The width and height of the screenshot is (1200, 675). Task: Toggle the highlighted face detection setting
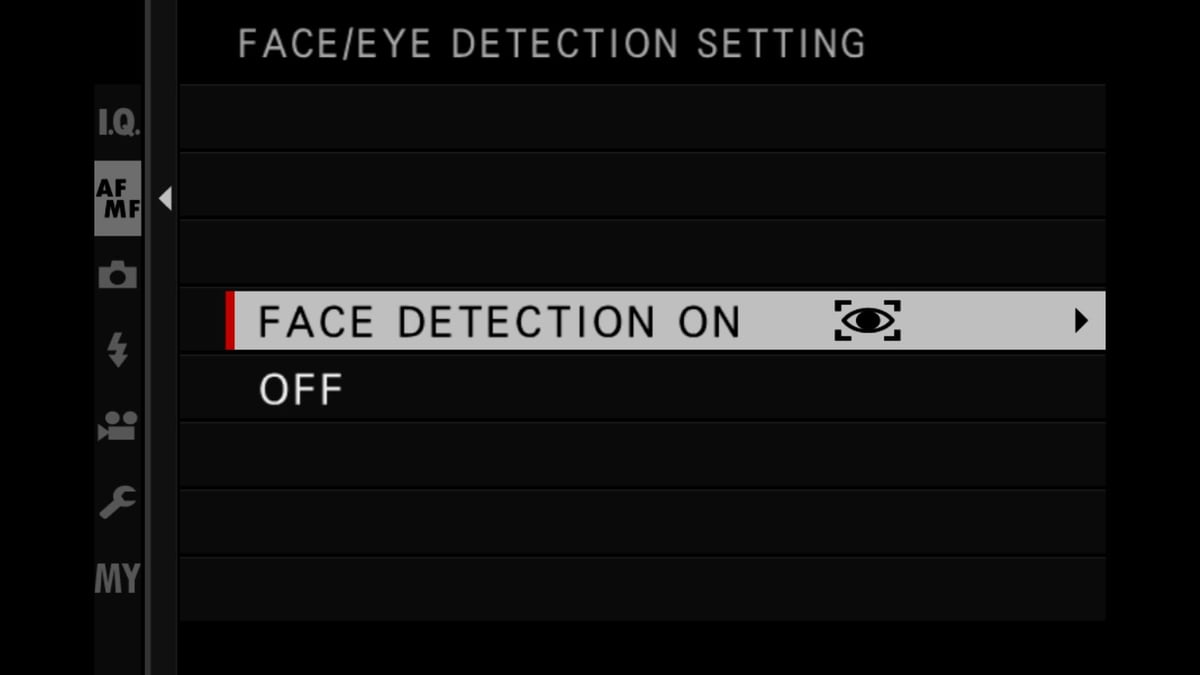(500, 321)
